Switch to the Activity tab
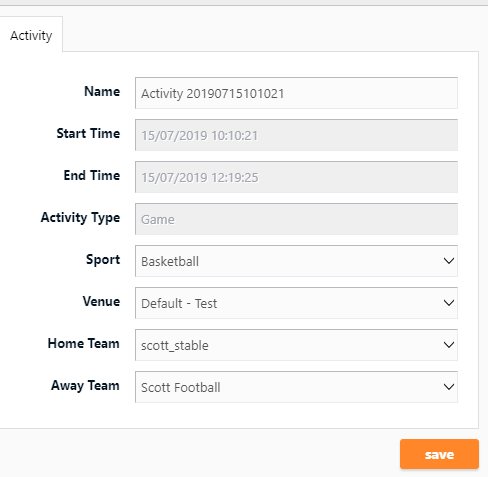Viewport: 488px width, 477px height. pyautogui.click(x=31, y=35)
